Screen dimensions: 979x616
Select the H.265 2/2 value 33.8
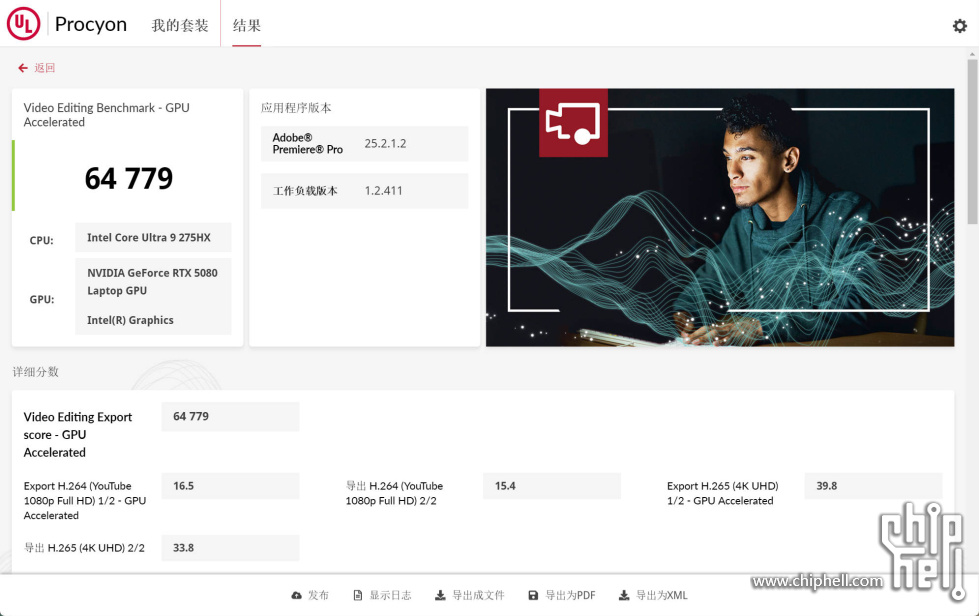(x=184, y=547)
